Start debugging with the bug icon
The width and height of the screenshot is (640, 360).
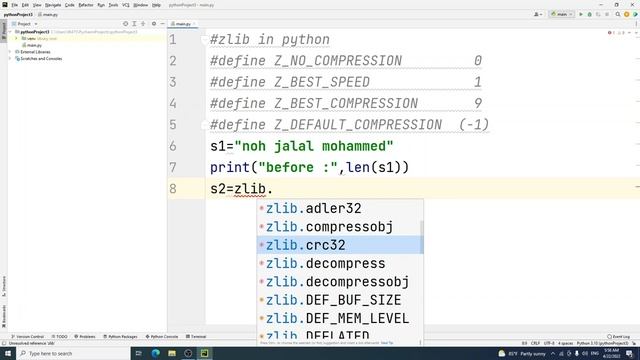[x=589, y=14]
